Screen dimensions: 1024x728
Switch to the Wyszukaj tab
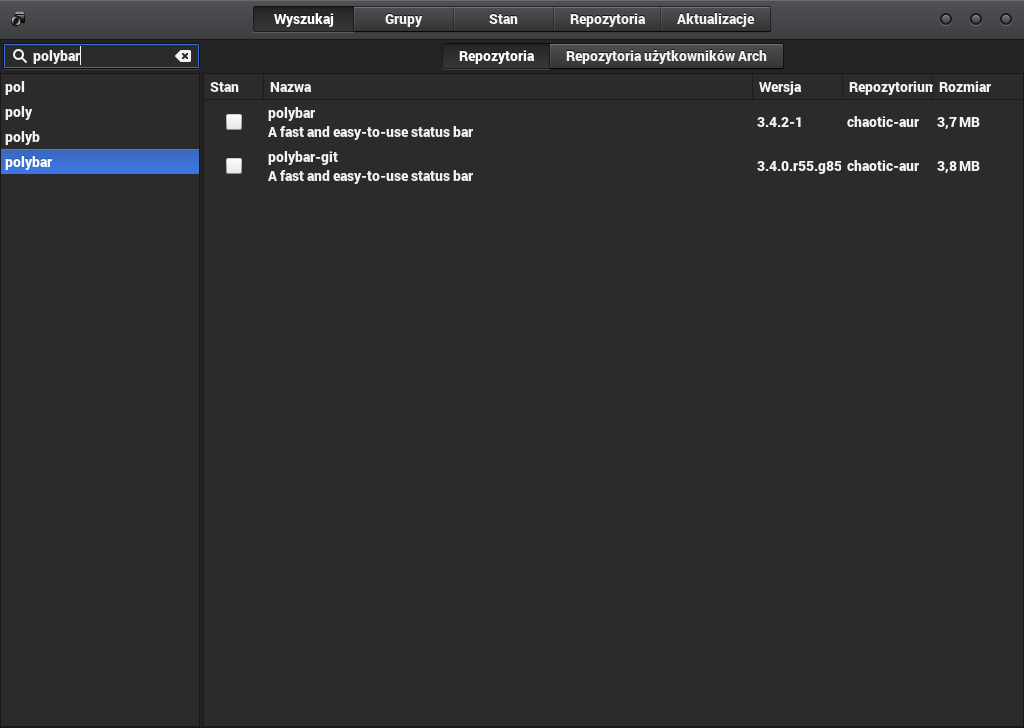(304, 19)
